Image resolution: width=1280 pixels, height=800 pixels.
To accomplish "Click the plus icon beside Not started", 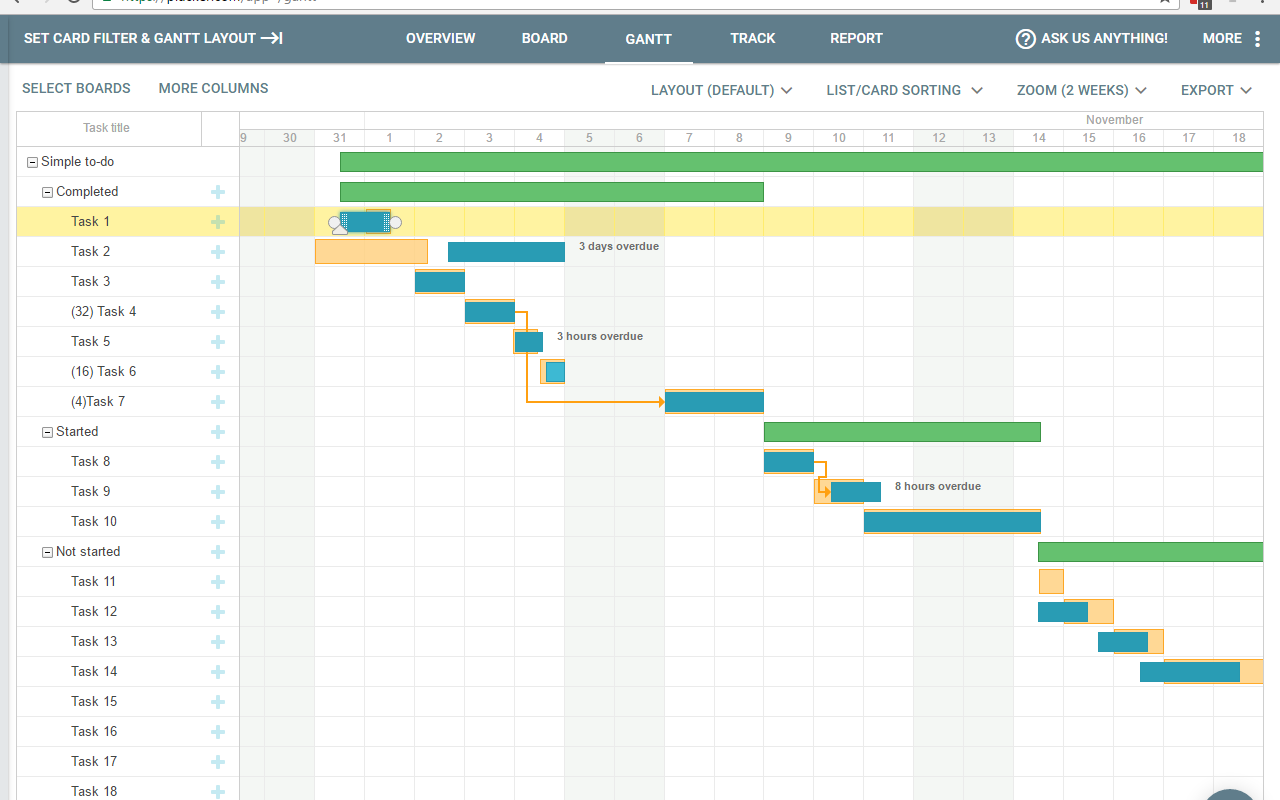I will tap(218, 552).
